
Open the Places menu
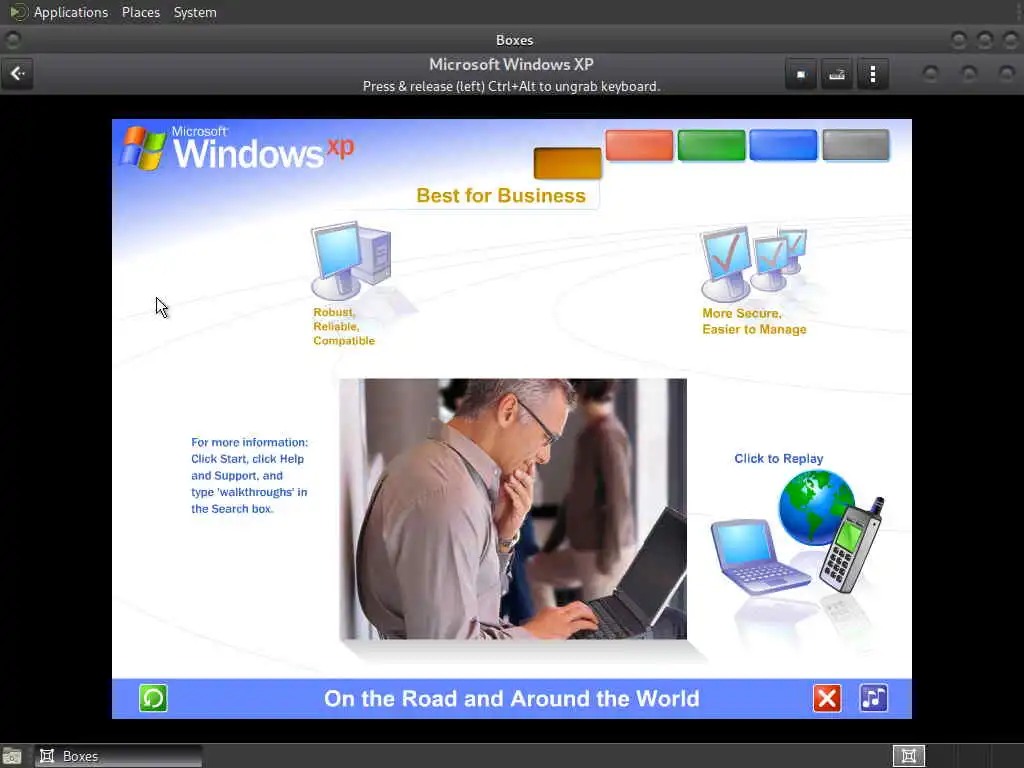point(140,12)
